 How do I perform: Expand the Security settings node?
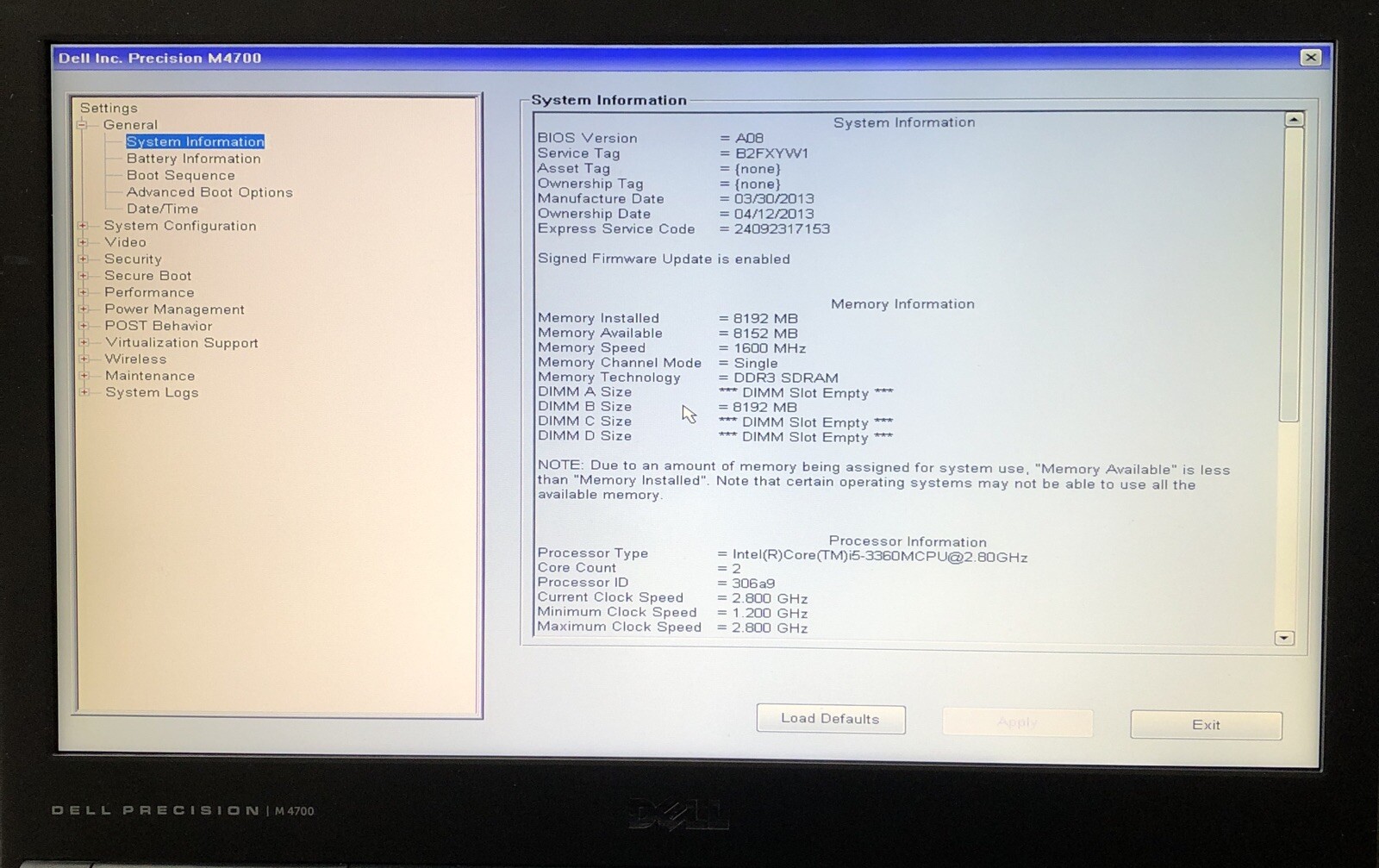(x=84, y=259)
